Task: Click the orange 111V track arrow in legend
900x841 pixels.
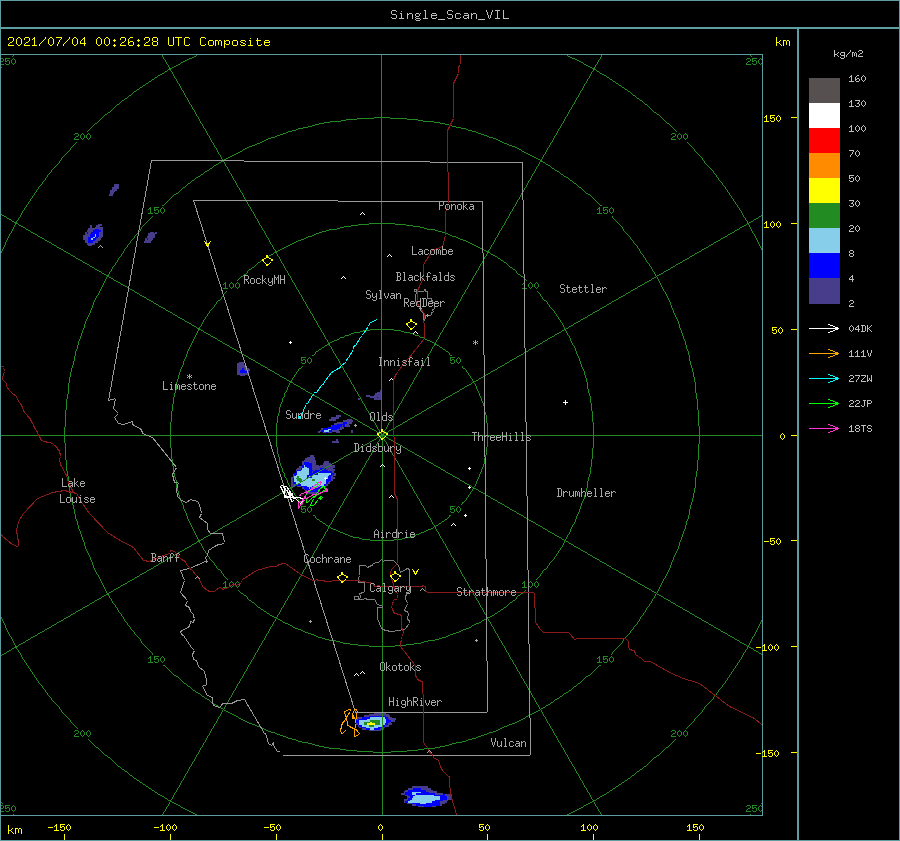Action: 824,354
